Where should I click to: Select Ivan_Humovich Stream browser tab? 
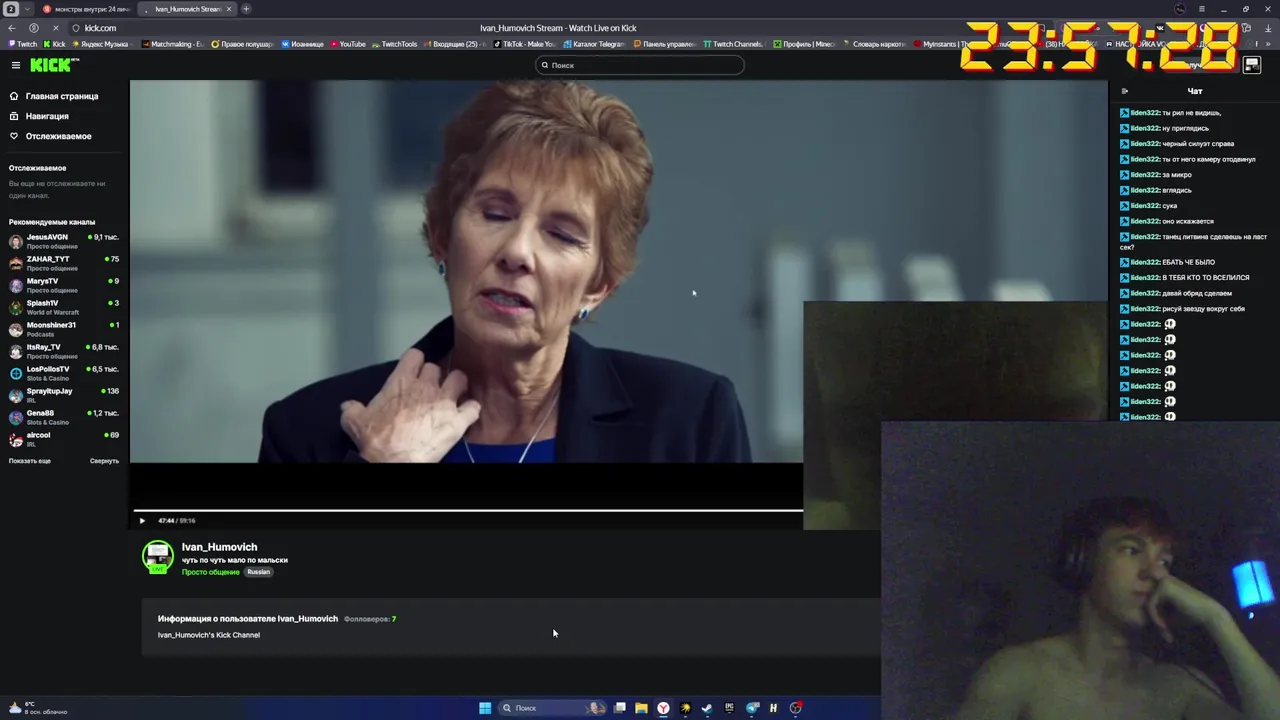pyautogui.click(x=188, y=9)
